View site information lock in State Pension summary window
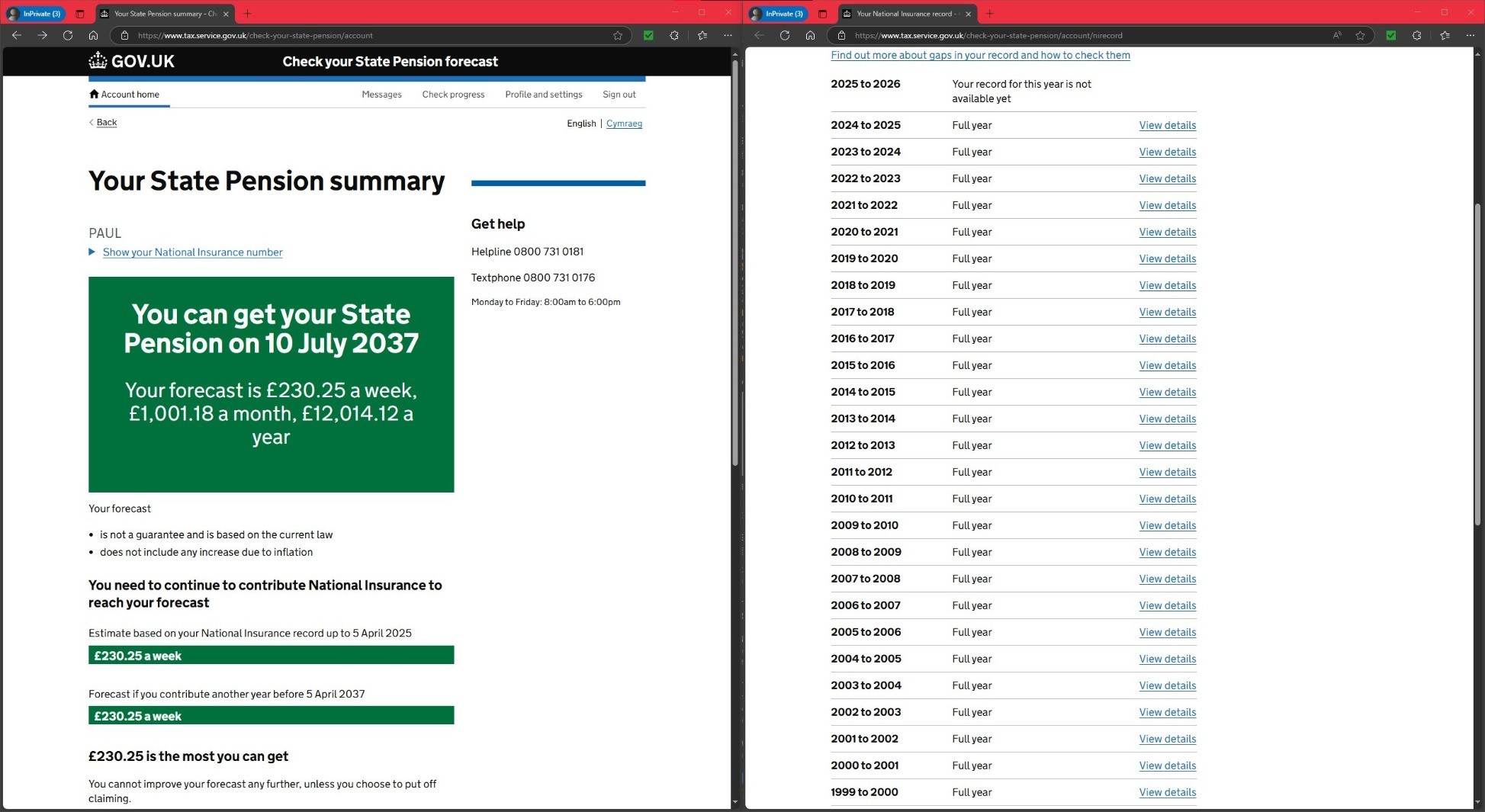This screenshot has height=812, width=1485. coord(125,35)
